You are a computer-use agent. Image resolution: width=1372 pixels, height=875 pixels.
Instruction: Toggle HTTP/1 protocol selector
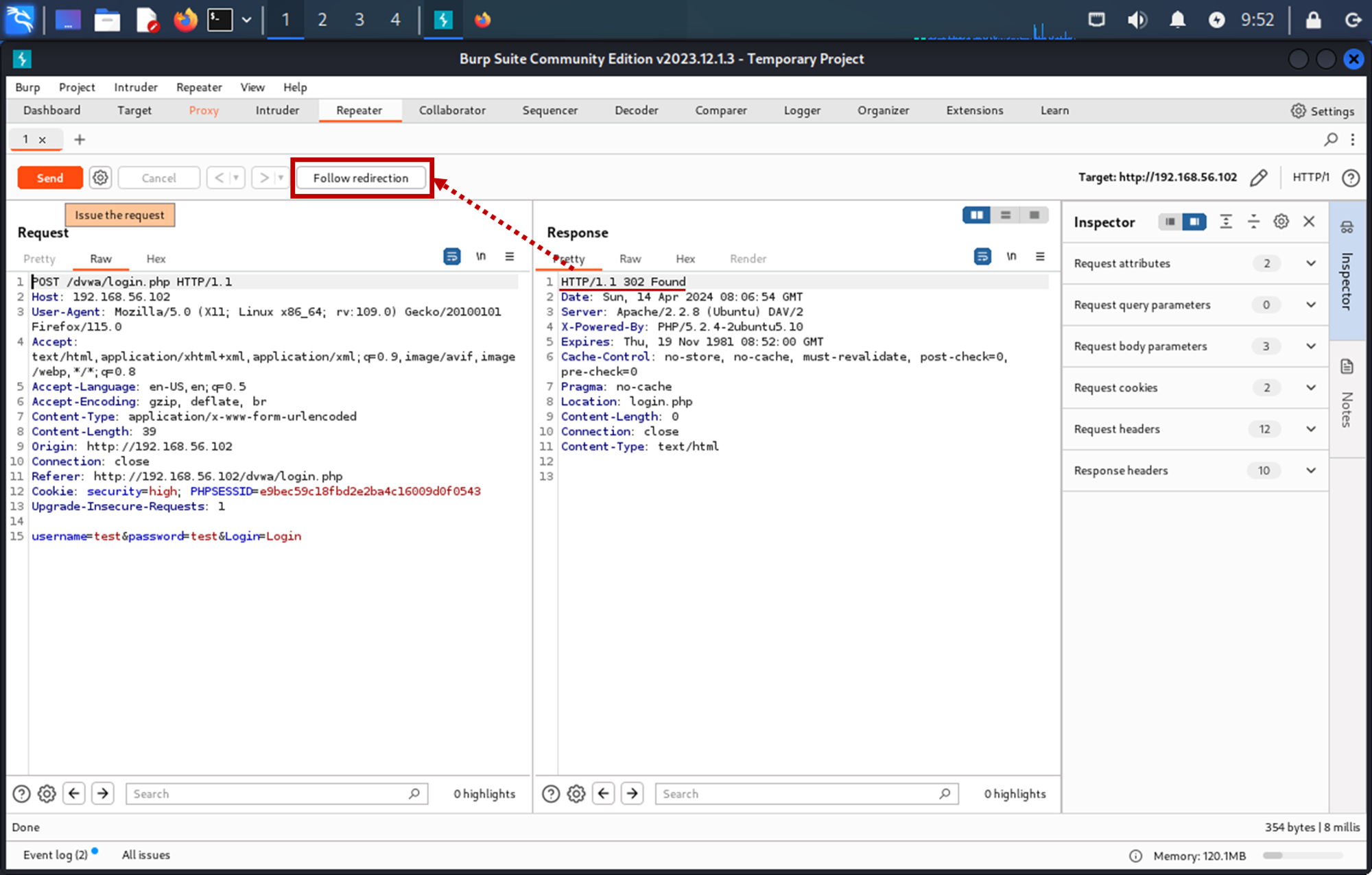pos(1310,177)
